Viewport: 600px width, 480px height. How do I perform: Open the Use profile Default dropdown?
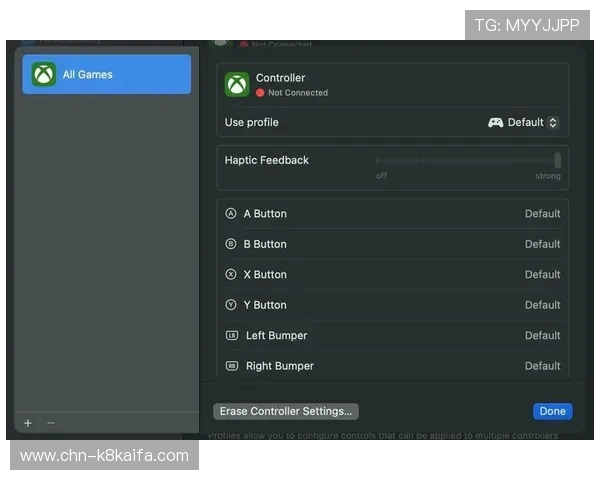coord(523,122)
